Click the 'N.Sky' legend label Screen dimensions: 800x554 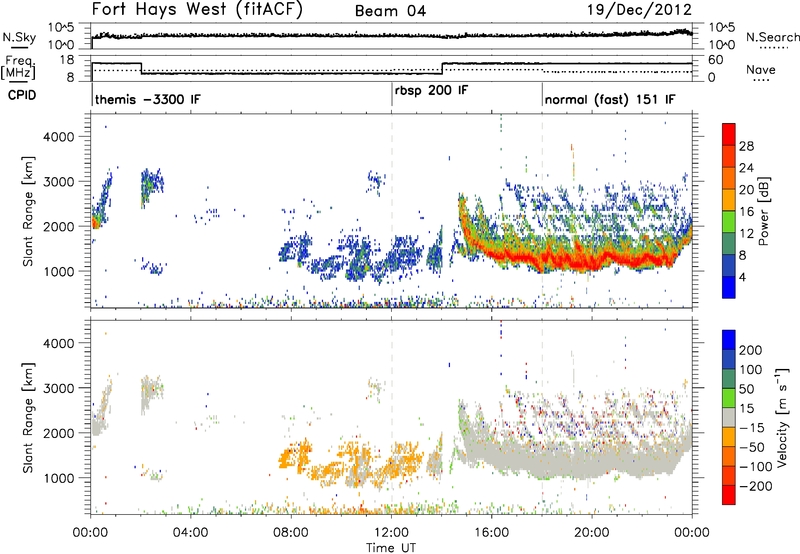tap(19, 37)
